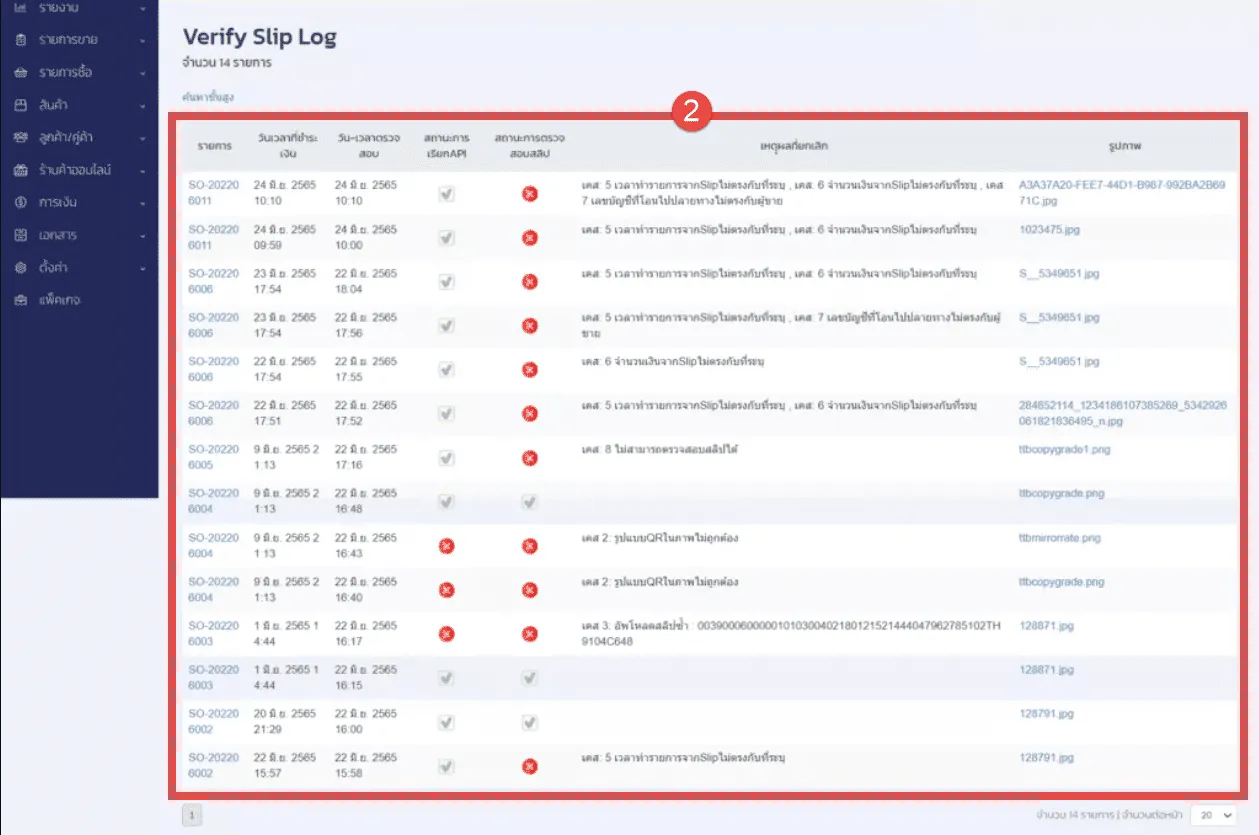Expand the รายการขาย sidebar menu arrow

coord(143,41)
